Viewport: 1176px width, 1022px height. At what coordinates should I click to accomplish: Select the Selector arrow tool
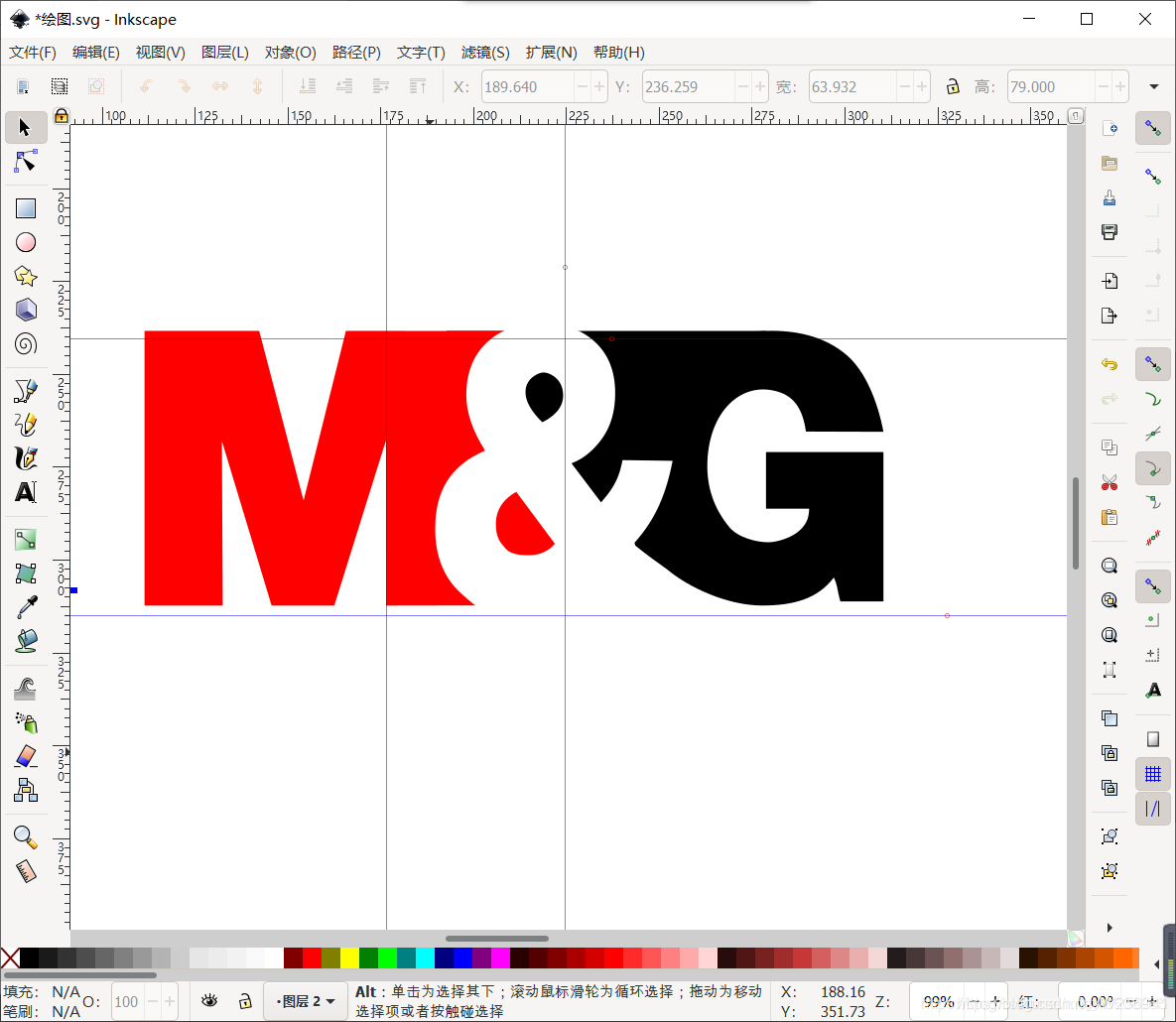26,128
